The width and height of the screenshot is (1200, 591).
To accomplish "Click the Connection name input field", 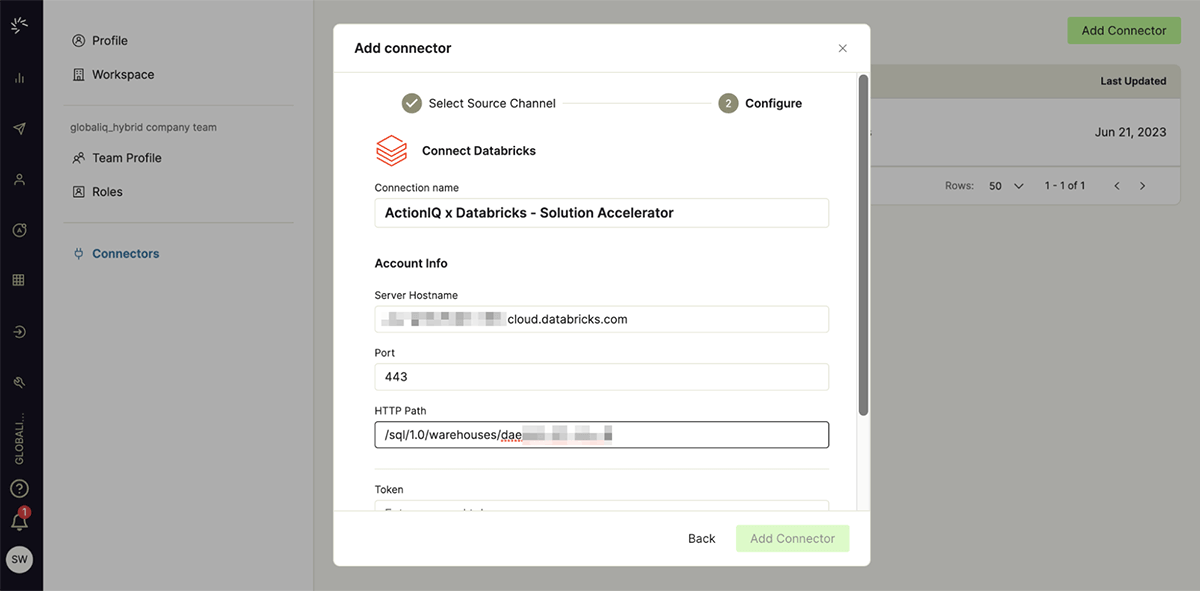I will [601, 213].
